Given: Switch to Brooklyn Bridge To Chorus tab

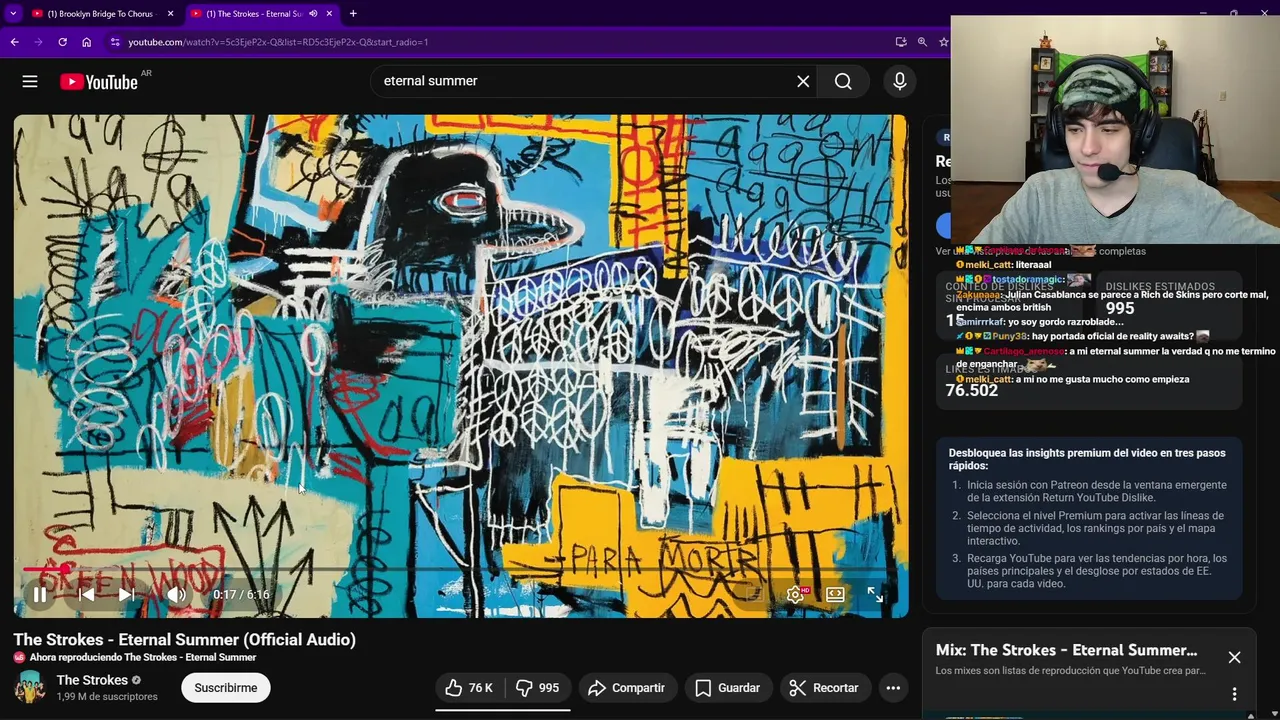Looking at the screenshot, I should pyautogui.click(x=100, y=14).
